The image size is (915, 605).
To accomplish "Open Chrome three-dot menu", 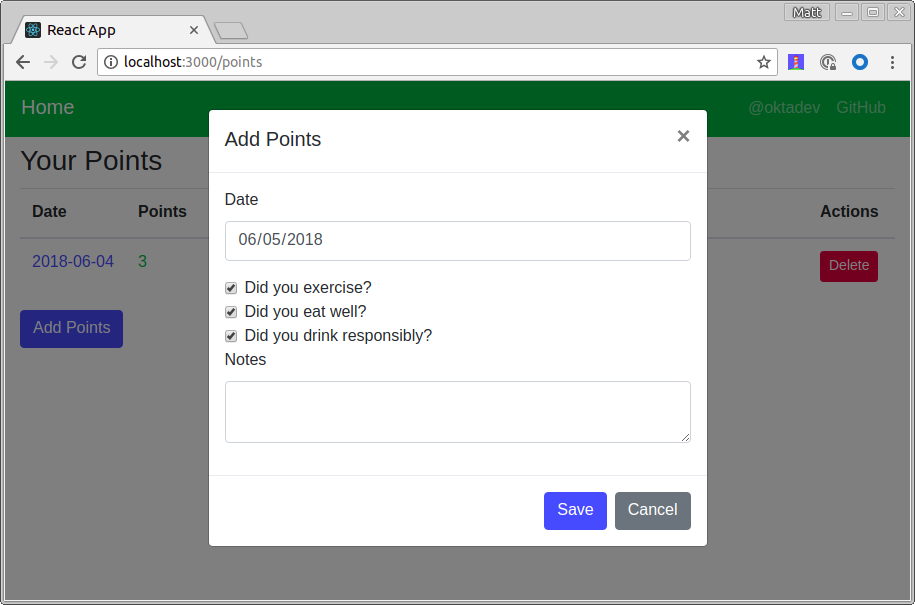I will tap(891, 62).
